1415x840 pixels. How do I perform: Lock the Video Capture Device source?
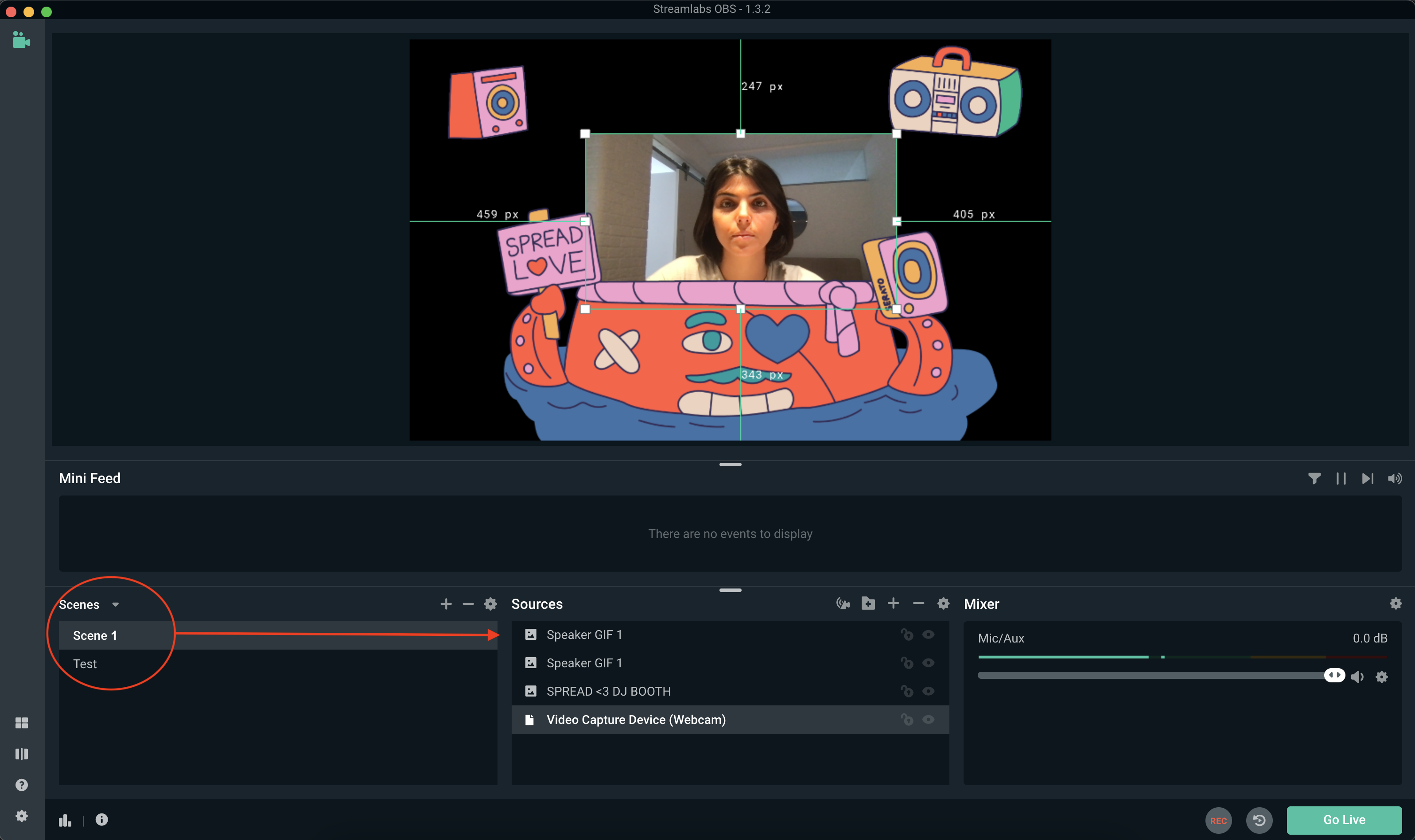pyautogui.click(x=907, y=720)
